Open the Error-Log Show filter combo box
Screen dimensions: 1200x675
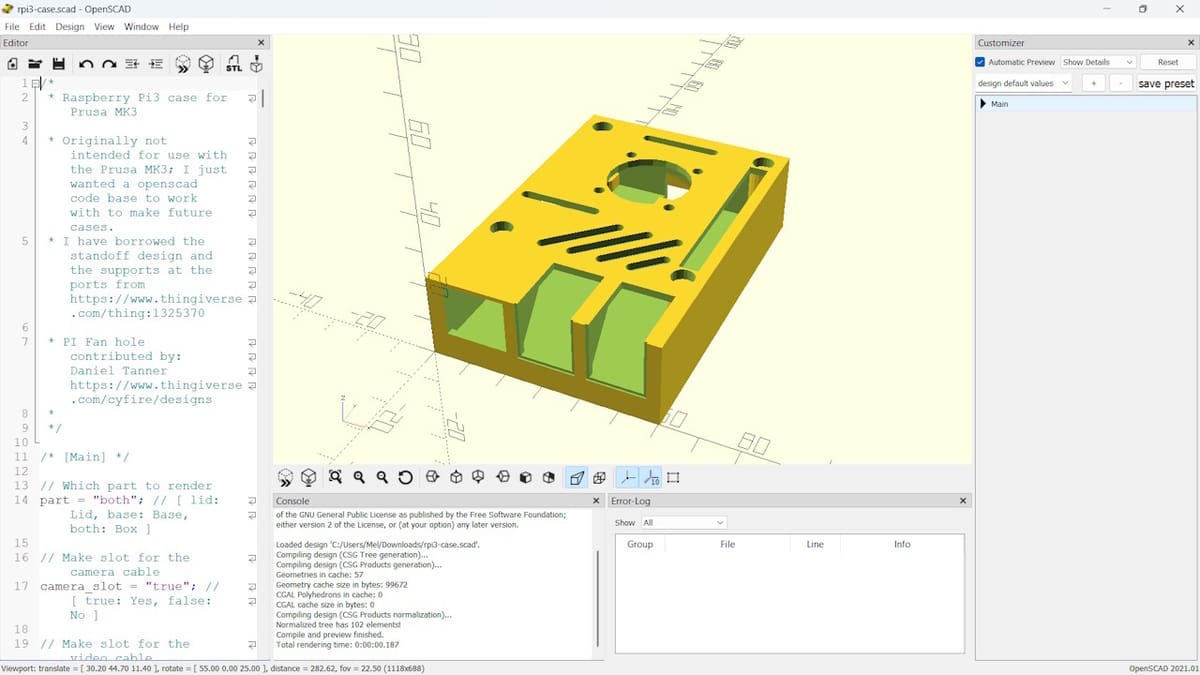(683, 522)
